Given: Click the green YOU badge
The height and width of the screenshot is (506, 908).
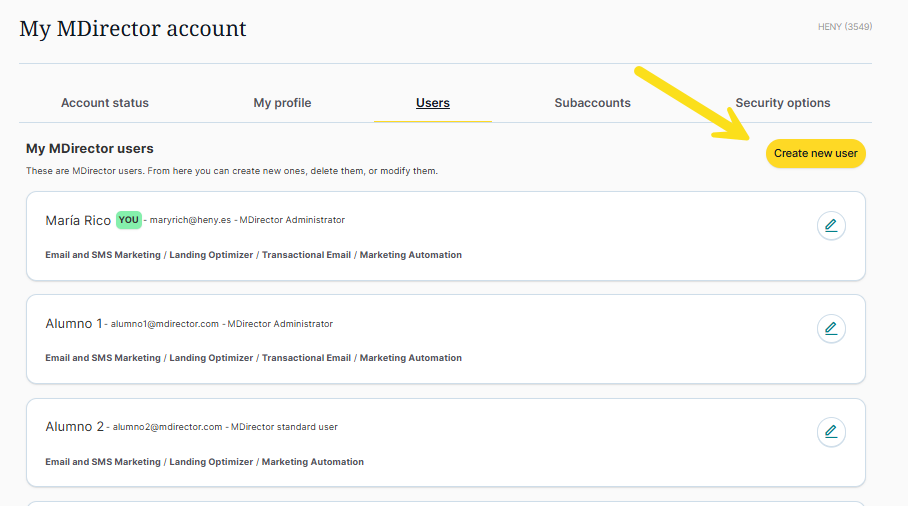Looking at the screenshot, I should [x=128, y=220].
